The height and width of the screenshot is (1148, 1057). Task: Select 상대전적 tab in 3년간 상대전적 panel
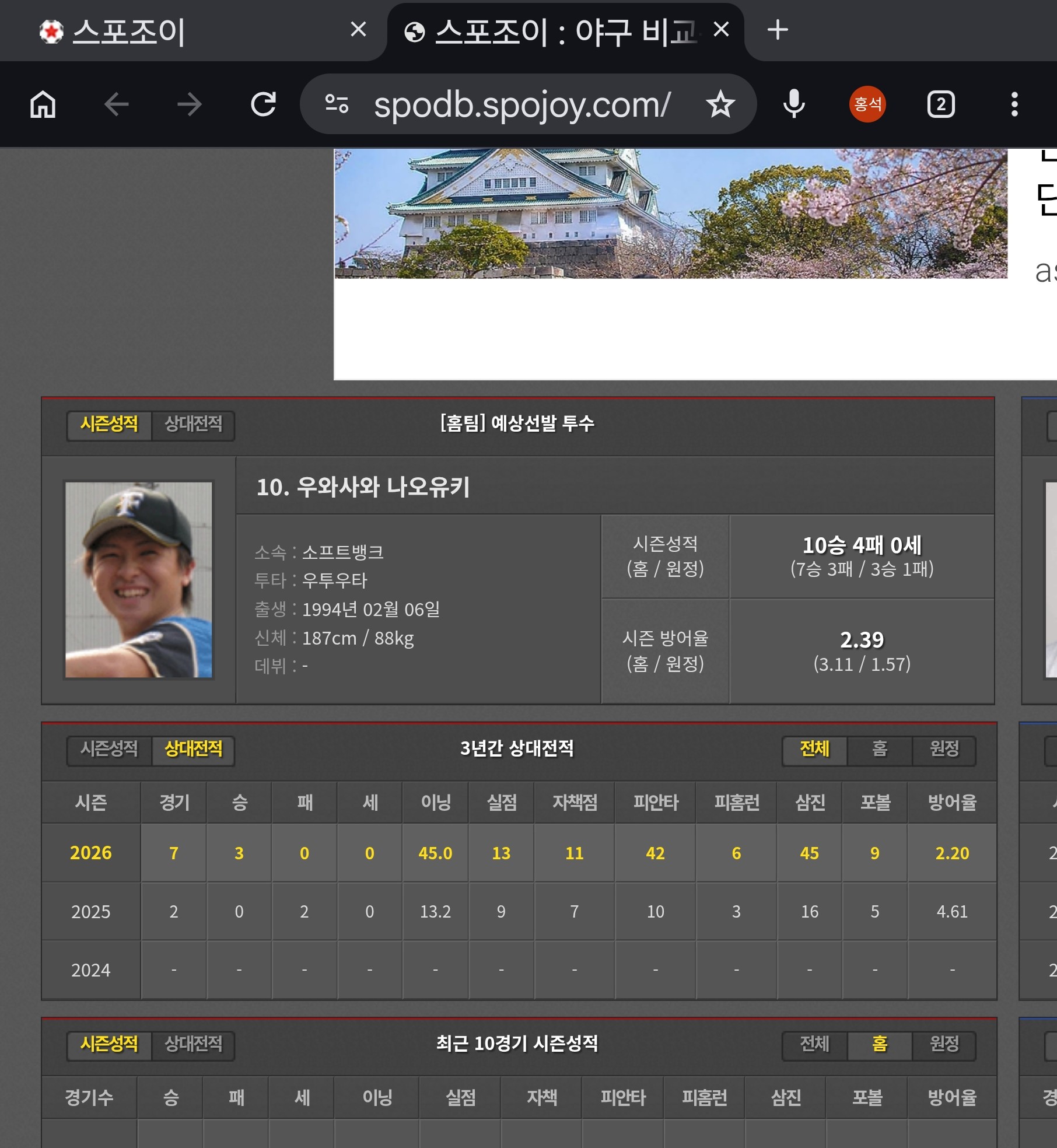click(x=194, y=749)
